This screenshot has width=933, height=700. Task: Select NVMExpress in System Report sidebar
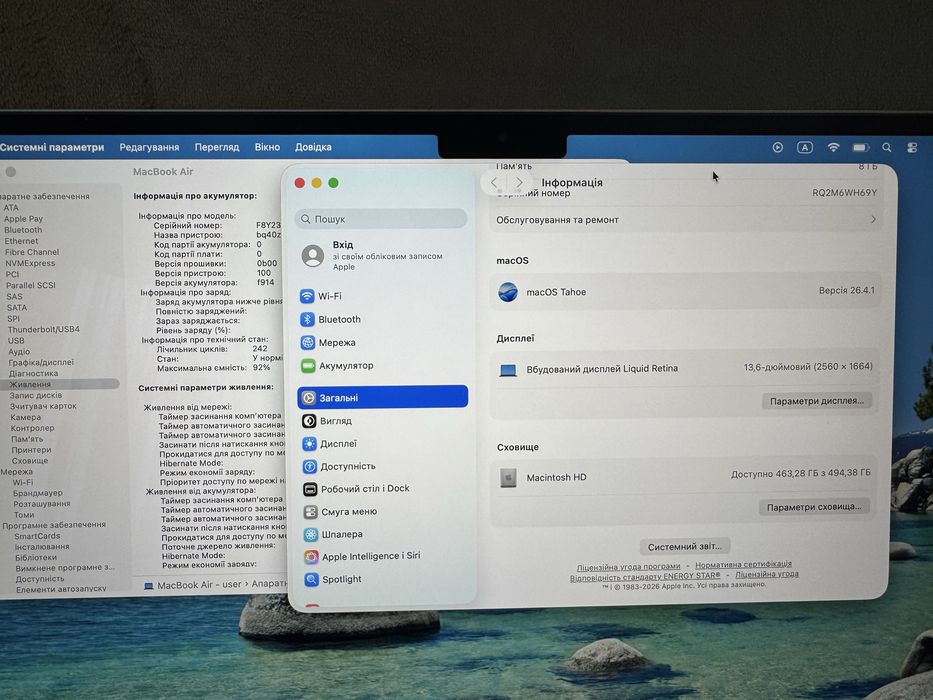(x=30, y=263)
